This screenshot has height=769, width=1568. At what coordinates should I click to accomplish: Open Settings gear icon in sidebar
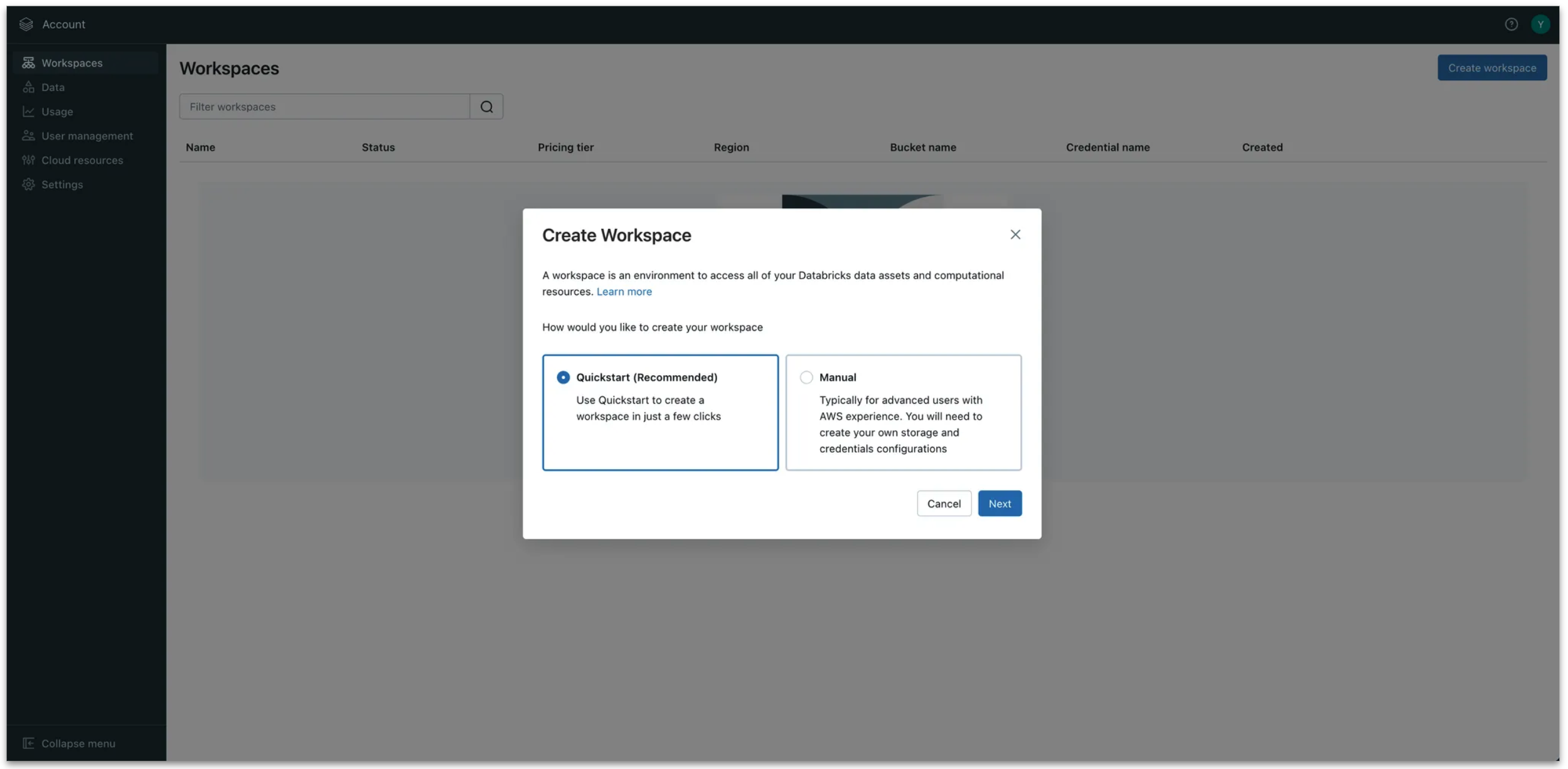(28, 184)
